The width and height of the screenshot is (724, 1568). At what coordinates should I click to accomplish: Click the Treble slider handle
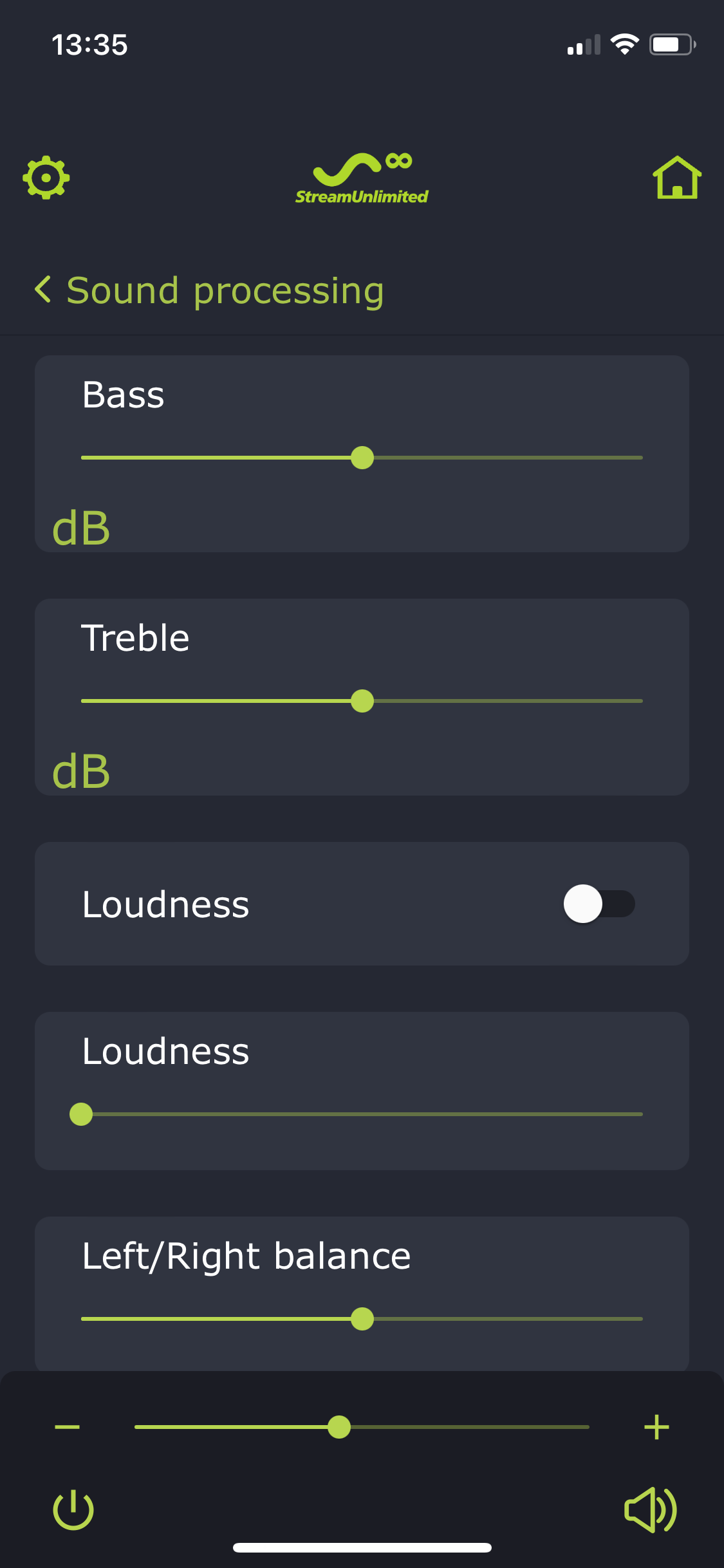pyautogui.click(x=362, y=701)
